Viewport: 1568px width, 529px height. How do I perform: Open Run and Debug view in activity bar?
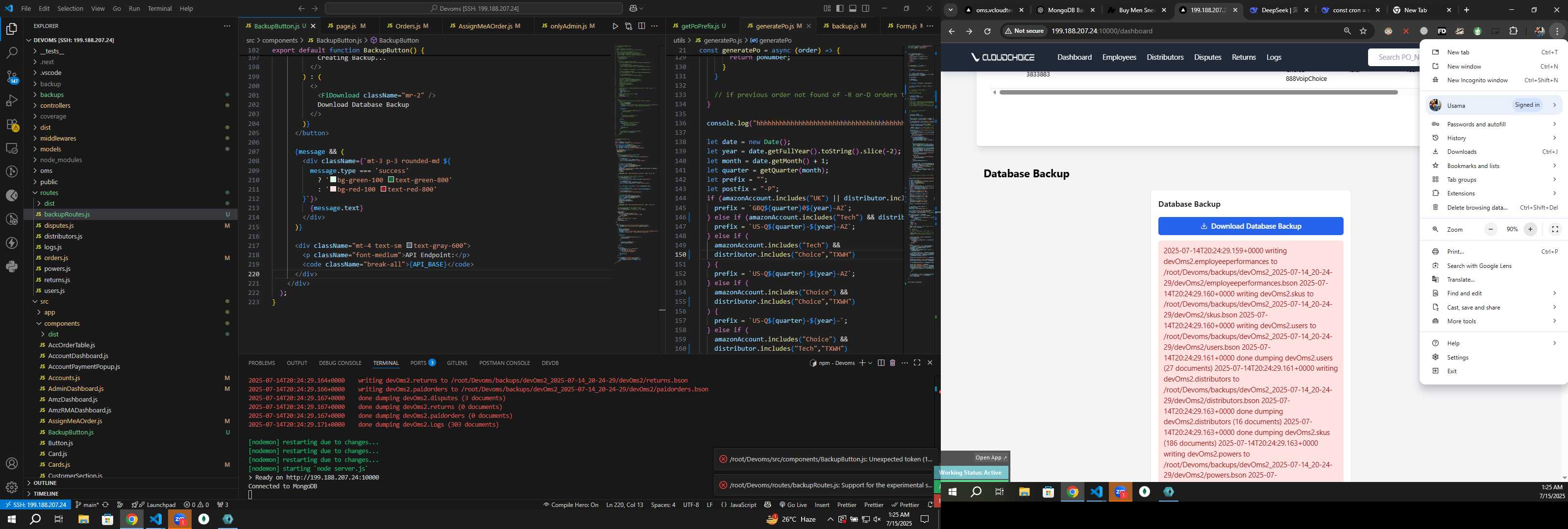tap(12, 100)
